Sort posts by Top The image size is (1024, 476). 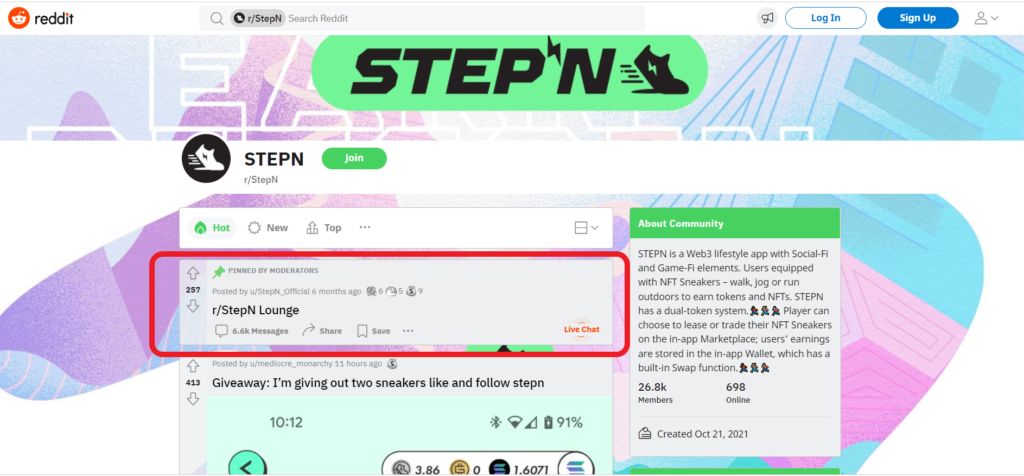(323, 228)
